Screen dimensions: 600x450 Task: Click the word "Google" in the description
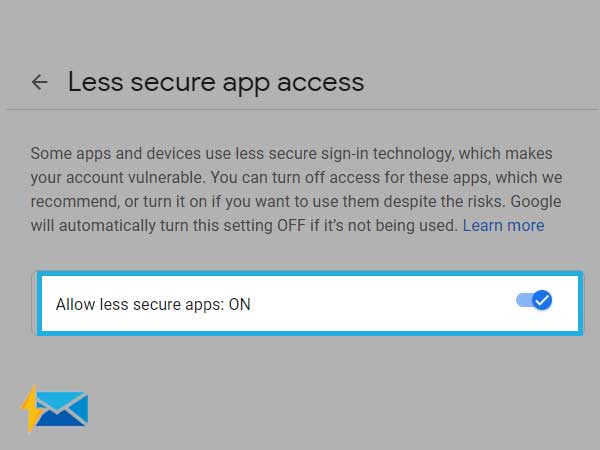(x=536, y=202)
